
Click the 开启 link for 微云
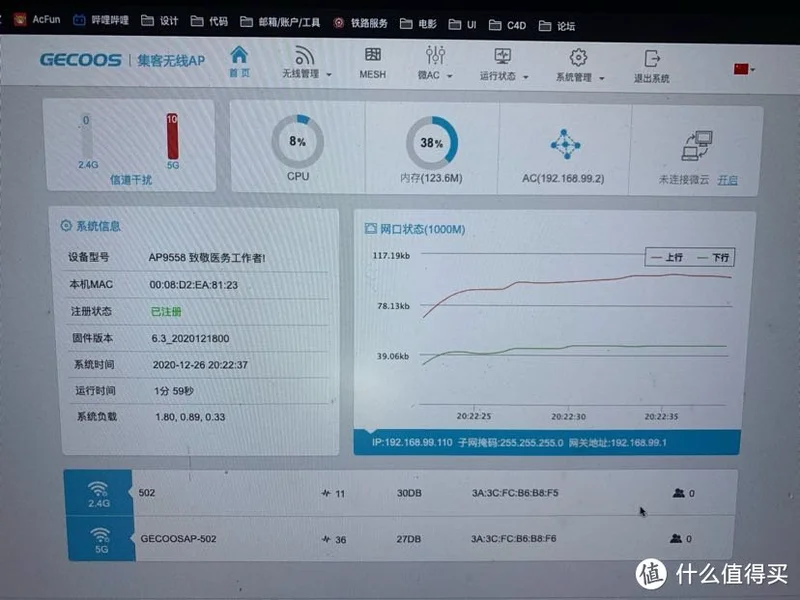click(728, 180)
